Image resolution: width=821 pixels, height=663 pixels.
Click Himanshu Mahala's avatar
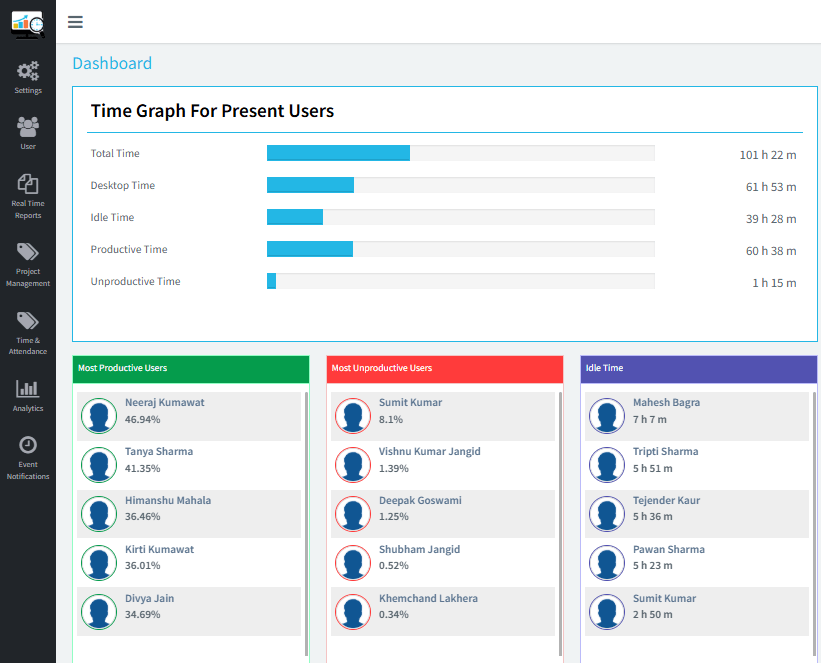[99, 514]
